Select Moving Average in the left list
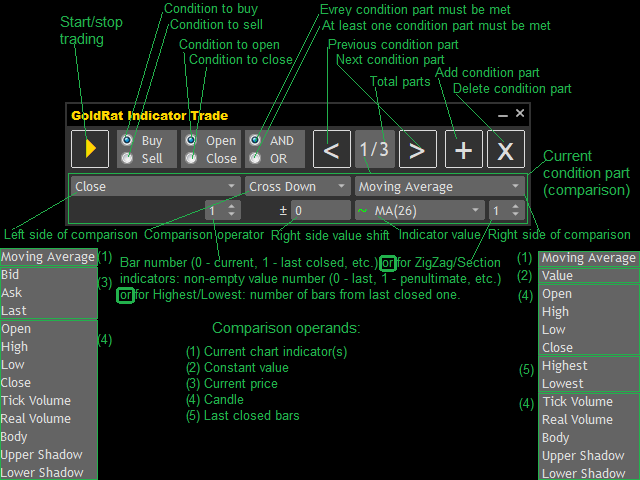The image size is (640, 480). 49,257
